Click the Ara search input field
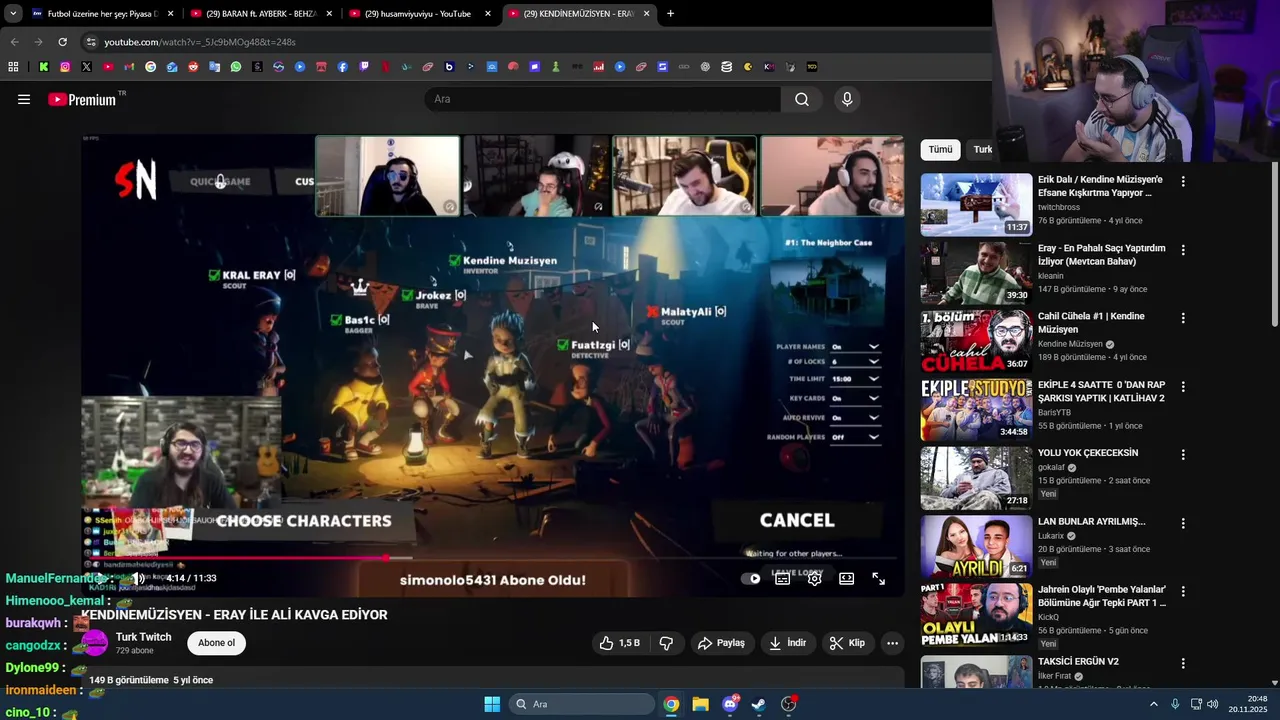1280x720 pixels. [x=603, y=99]
